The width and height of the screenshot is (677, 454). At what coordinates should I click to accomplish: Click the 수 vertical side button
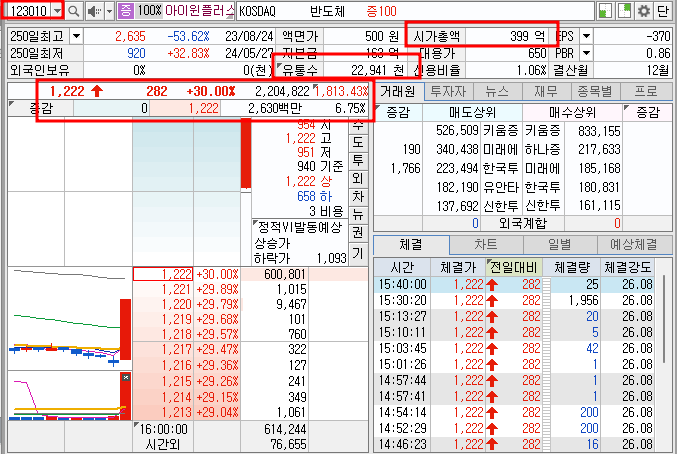[x=358, y=126]
